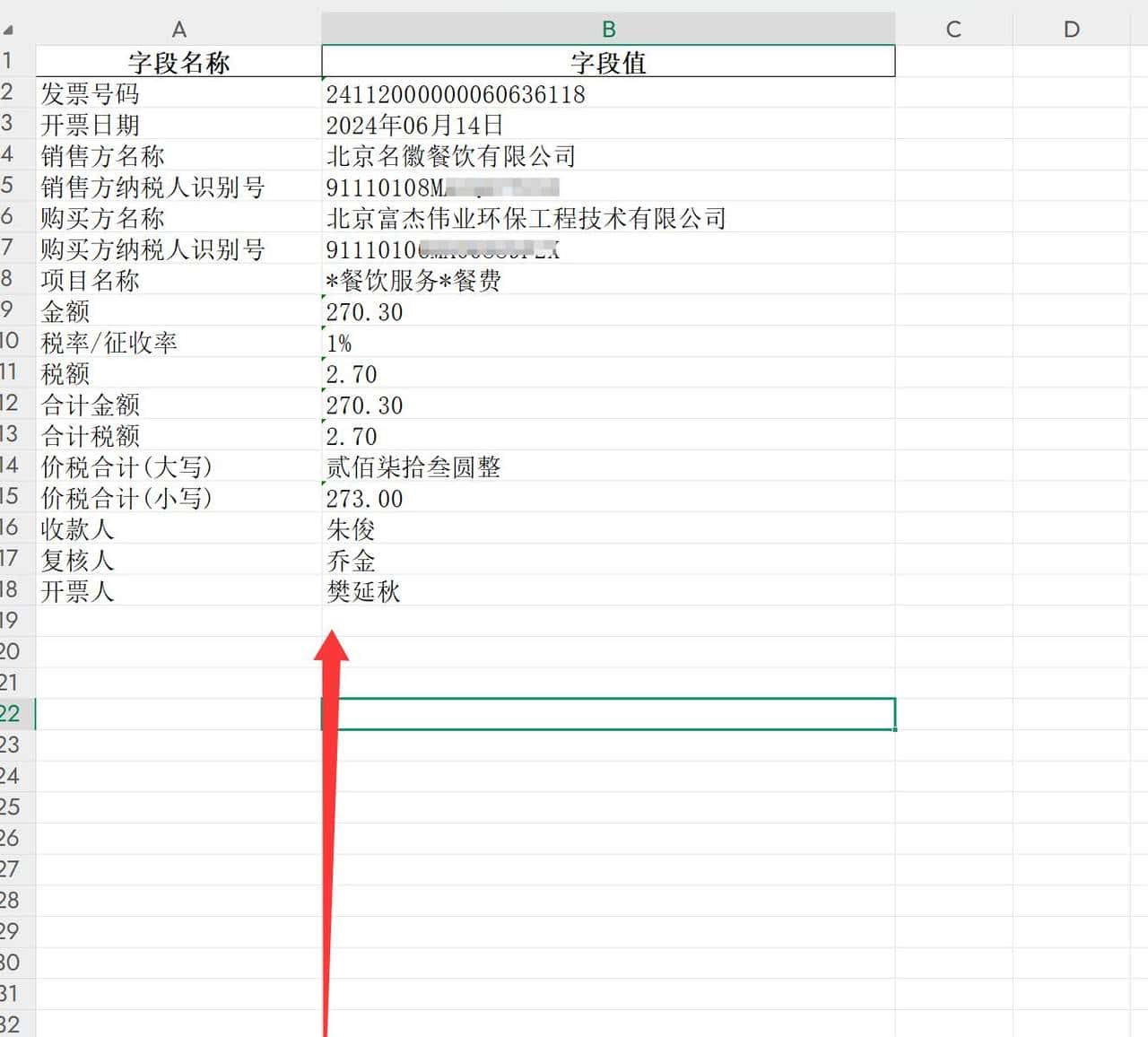
Task: Select the buyer tax ID value in row 7
Action: tap(608, 249)
